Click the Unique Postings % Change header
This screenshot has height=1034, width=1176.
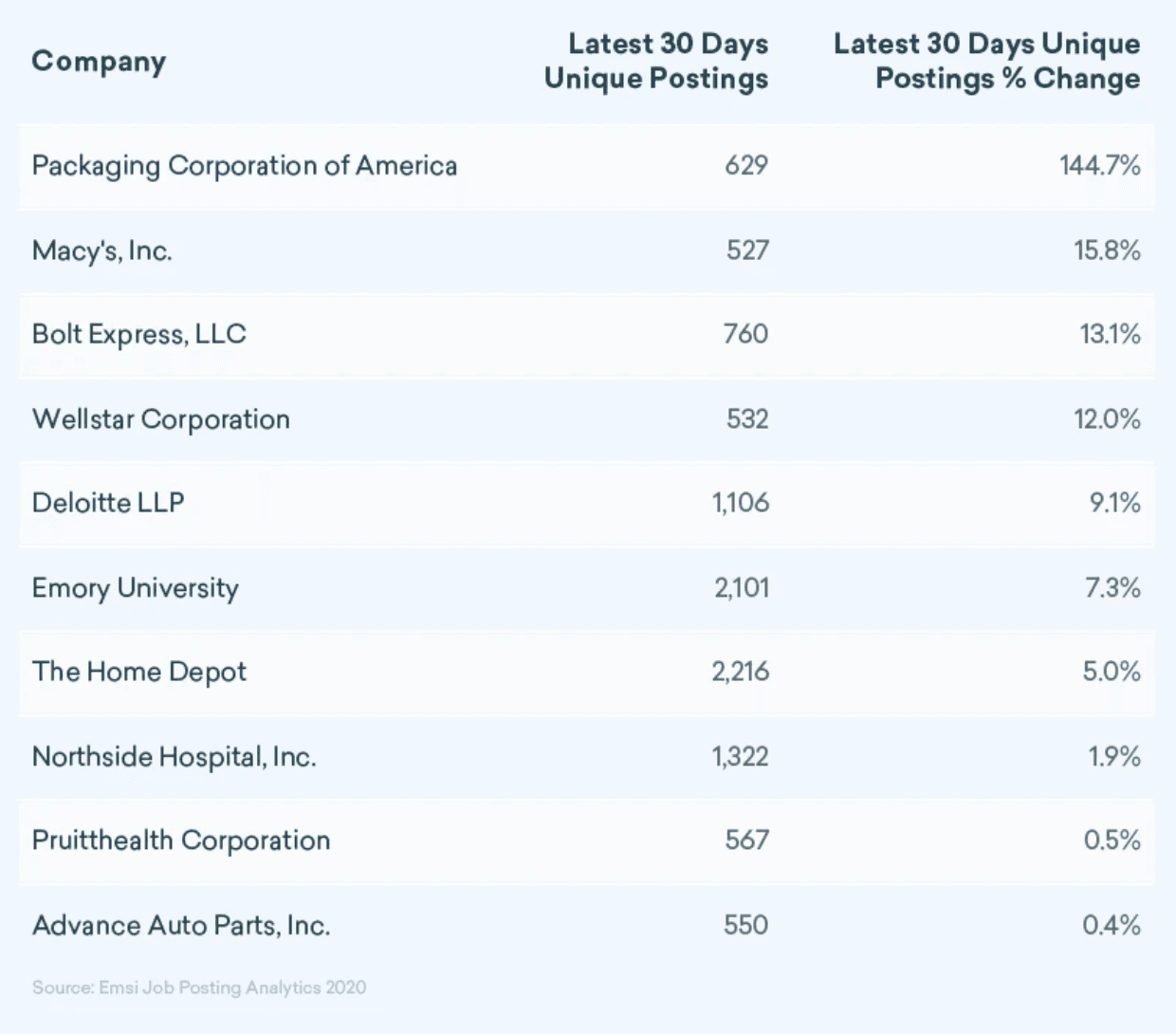[986, 61]
